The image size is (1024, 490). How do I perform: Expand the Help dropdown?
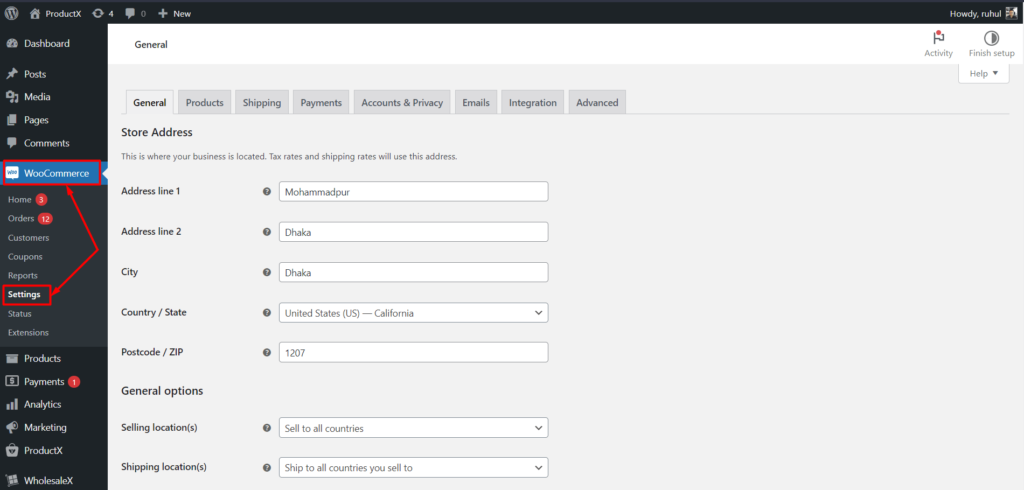(x=984, y=73)
